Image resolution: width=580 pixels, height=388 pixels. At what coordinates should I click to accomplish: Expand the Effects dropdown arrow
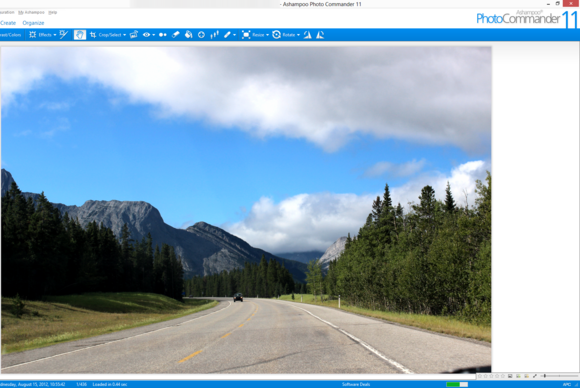click(55, 35)
